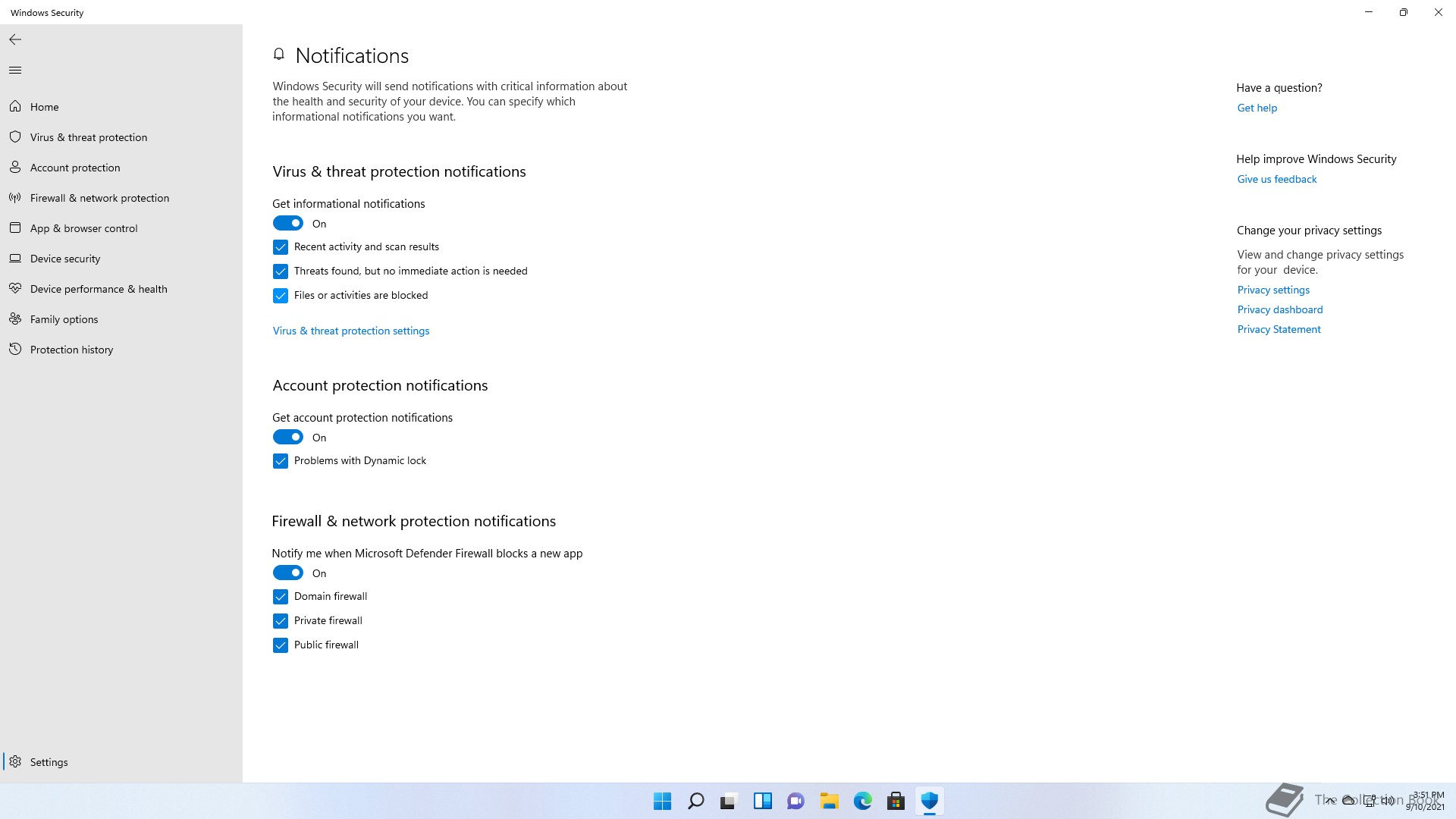The height and width of the screenshot is (819, 1456).
Task: Open Device performance & health page
Action: coord(121,289)
